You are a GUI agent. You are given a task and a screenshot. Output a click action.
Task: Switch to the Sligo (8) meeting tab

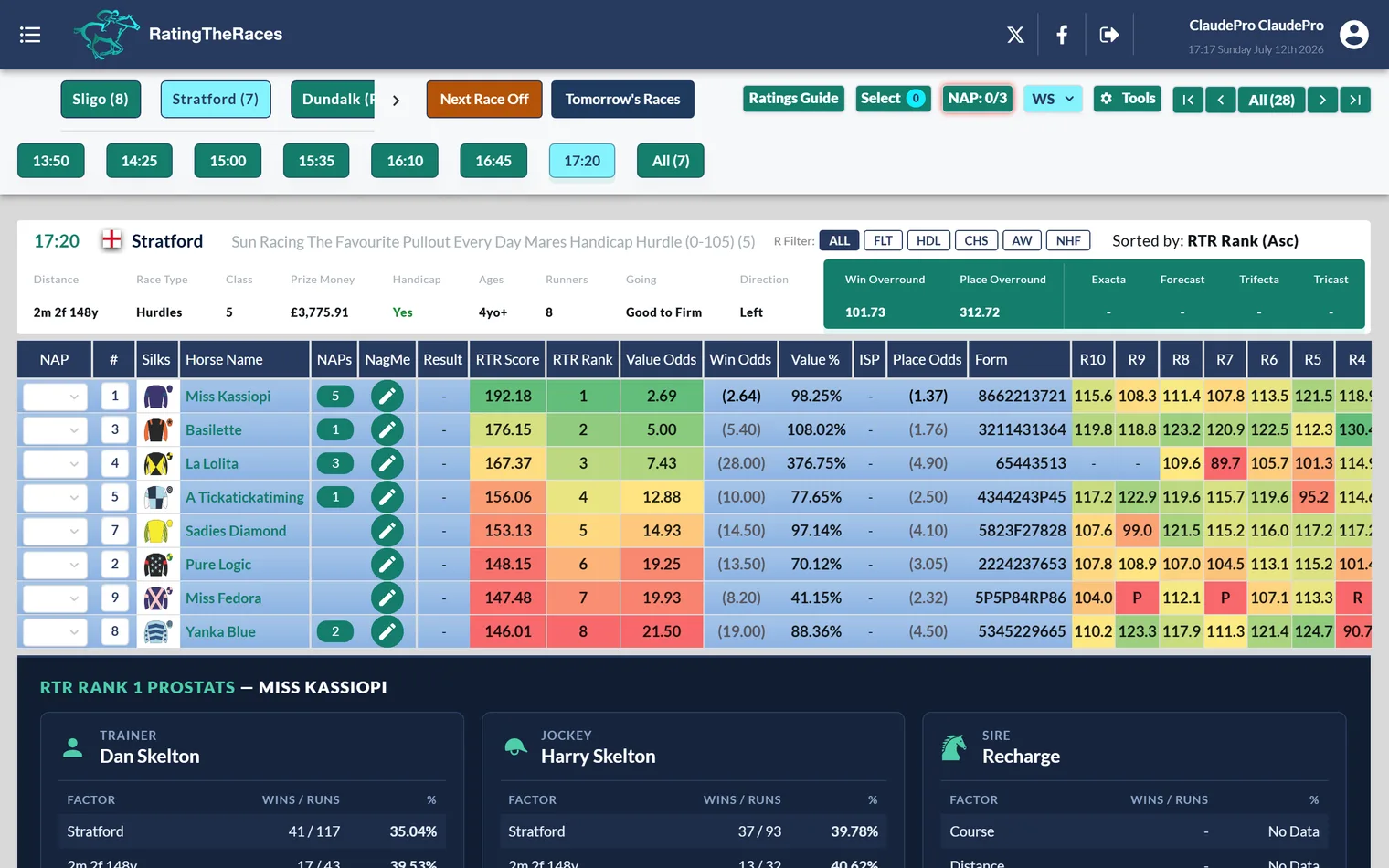click(101, 100)
